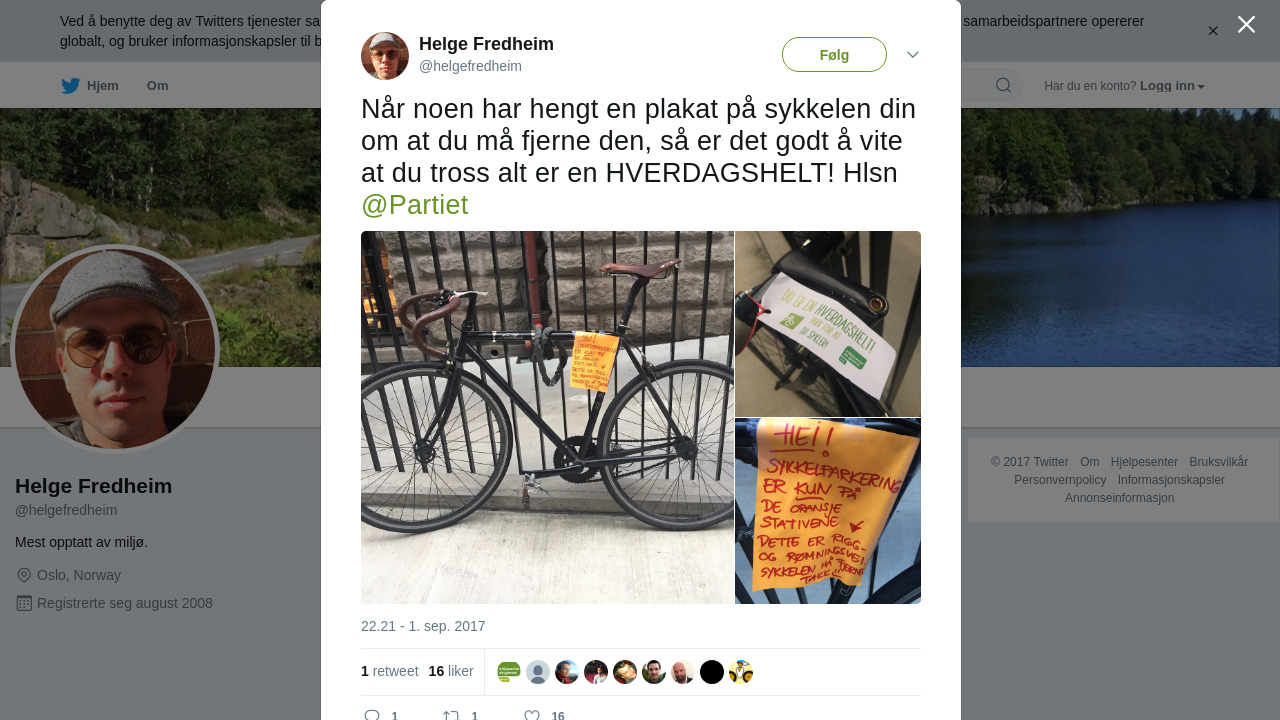Close the tweet overlay with large X
1280x720 pixels.
coord(1246,24)
